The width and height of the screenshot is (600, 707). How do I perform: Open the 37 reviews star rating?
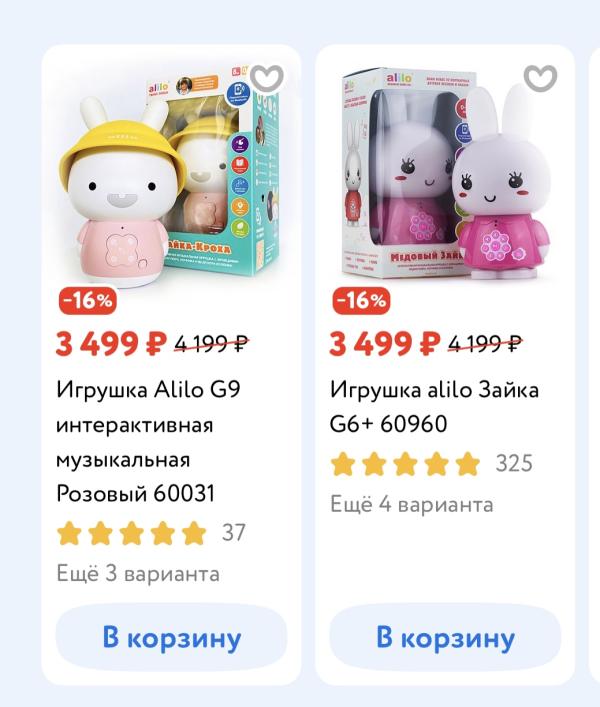pyautogui.click(x=132, y=533)
